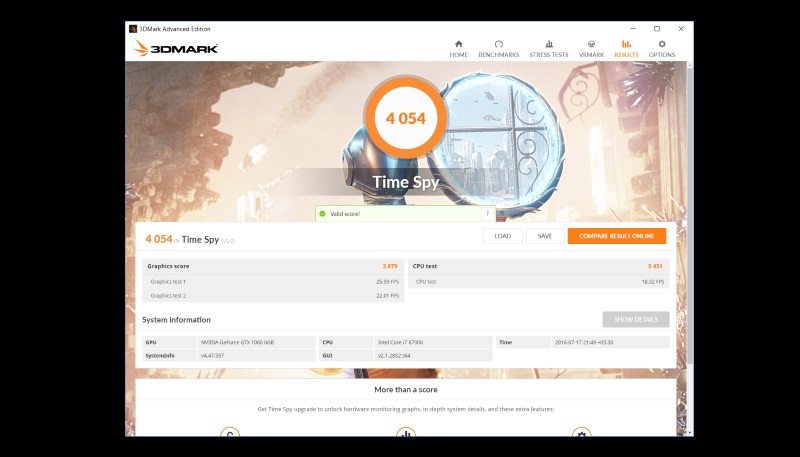
Task: Click the Show Details button
Action: click(x=636, y=319)
